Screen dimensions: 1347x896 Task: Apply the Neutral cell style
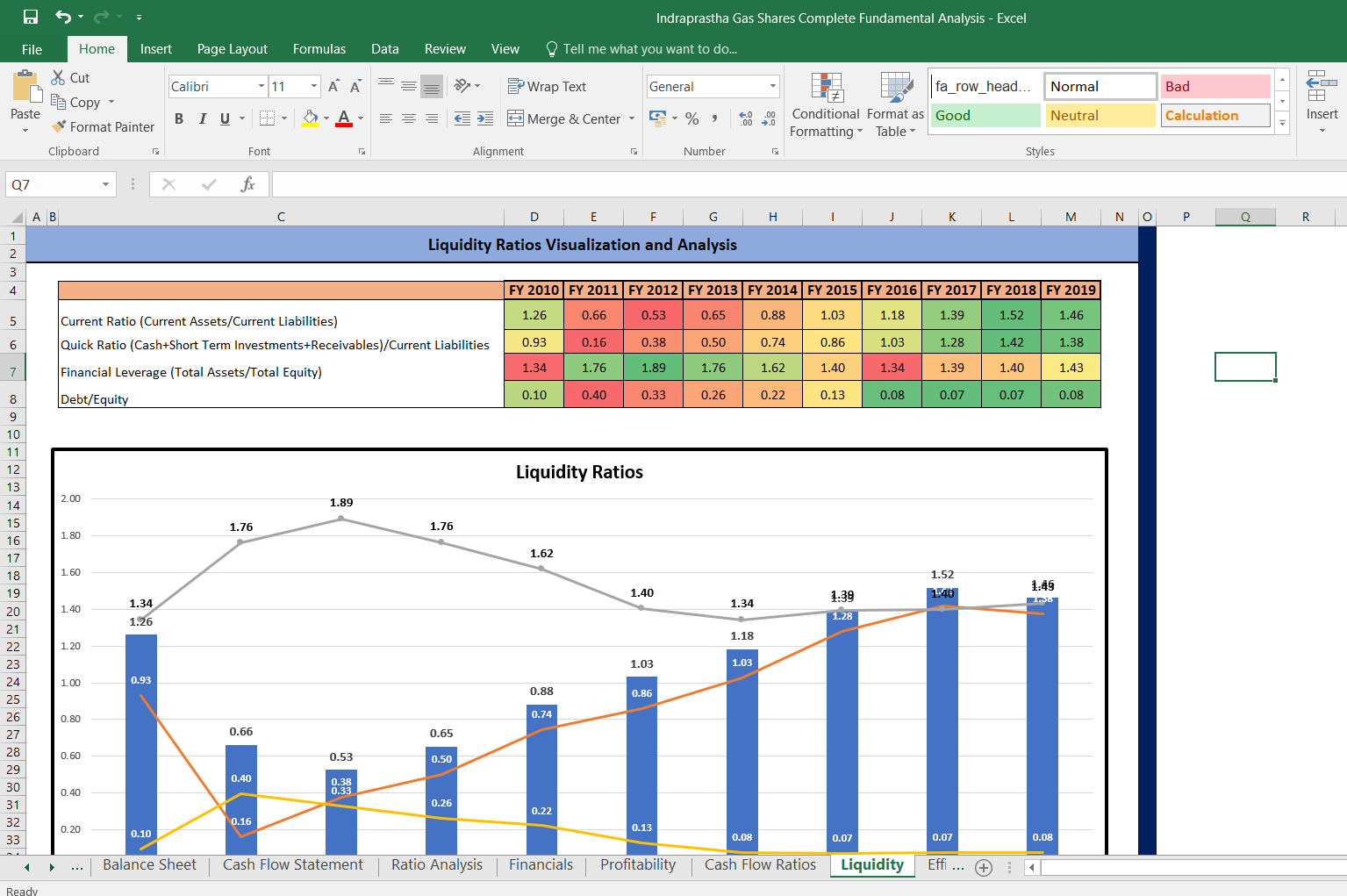(1100, 115)
